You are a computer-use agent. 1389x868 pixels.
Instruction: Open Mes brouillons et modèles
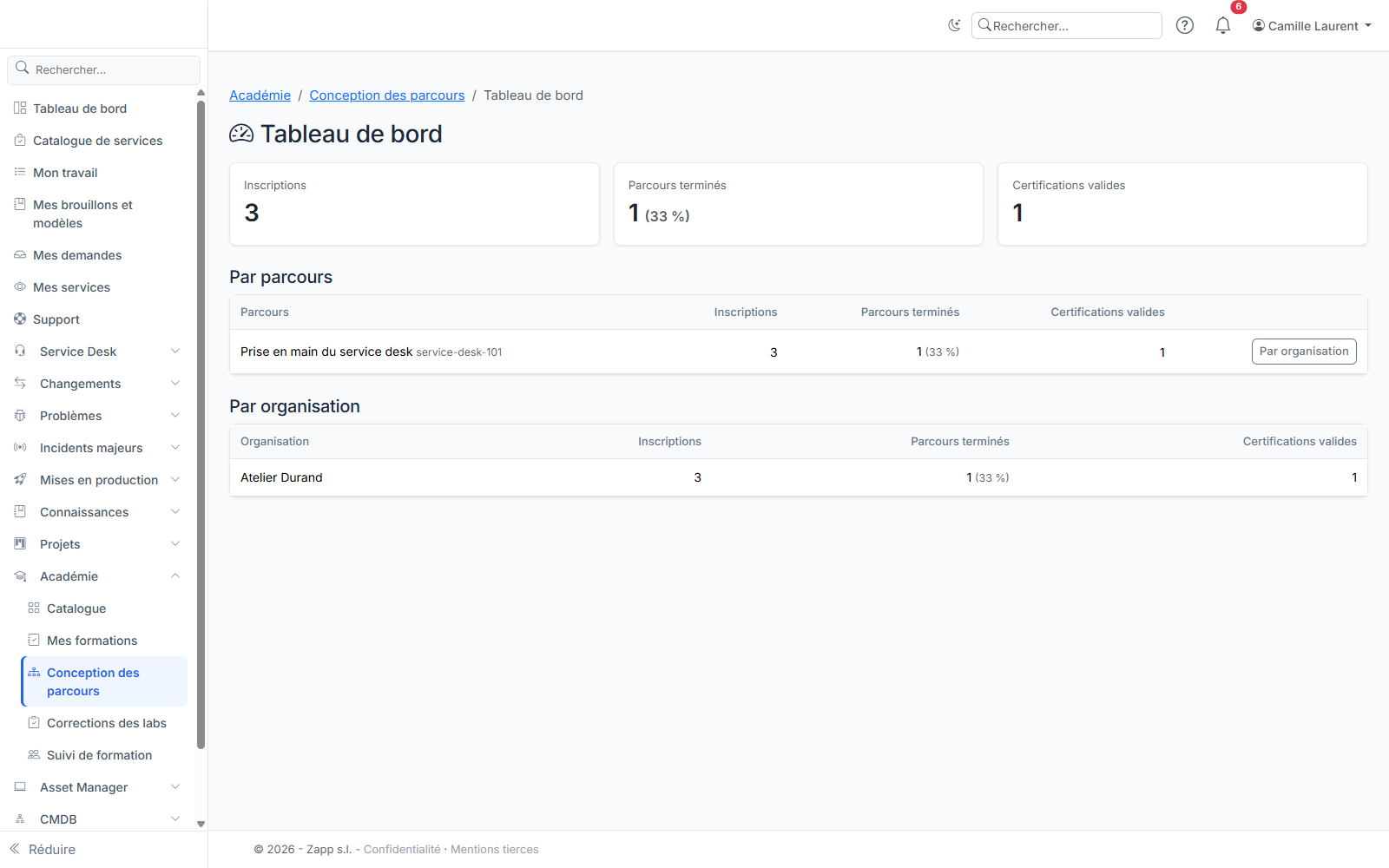click(82, 214)
